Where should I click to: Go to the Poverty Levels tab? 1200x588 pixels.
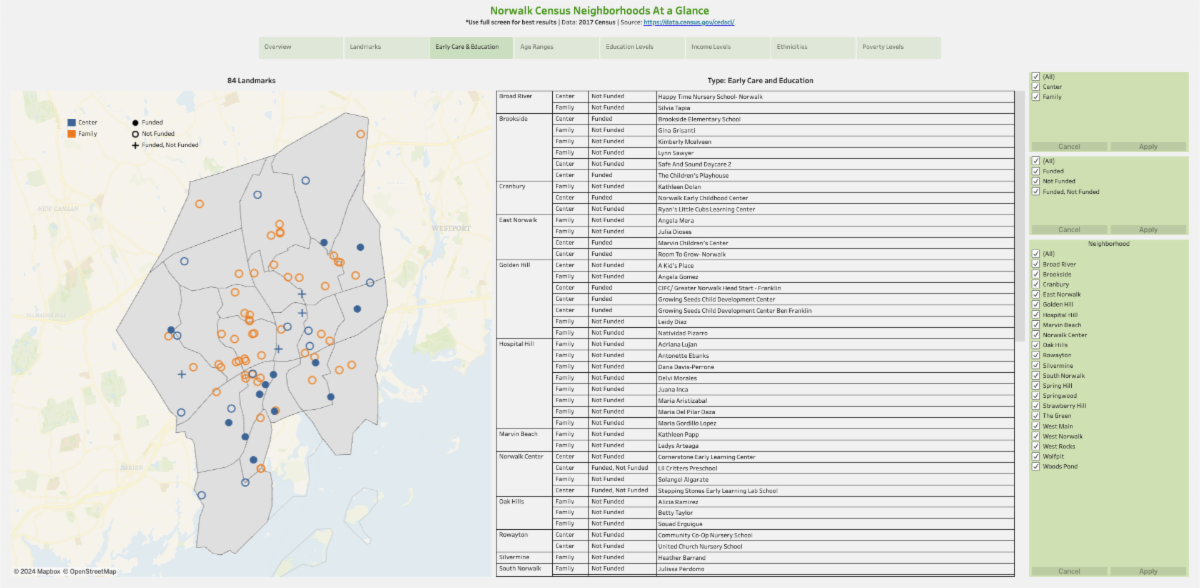point(898,47)
